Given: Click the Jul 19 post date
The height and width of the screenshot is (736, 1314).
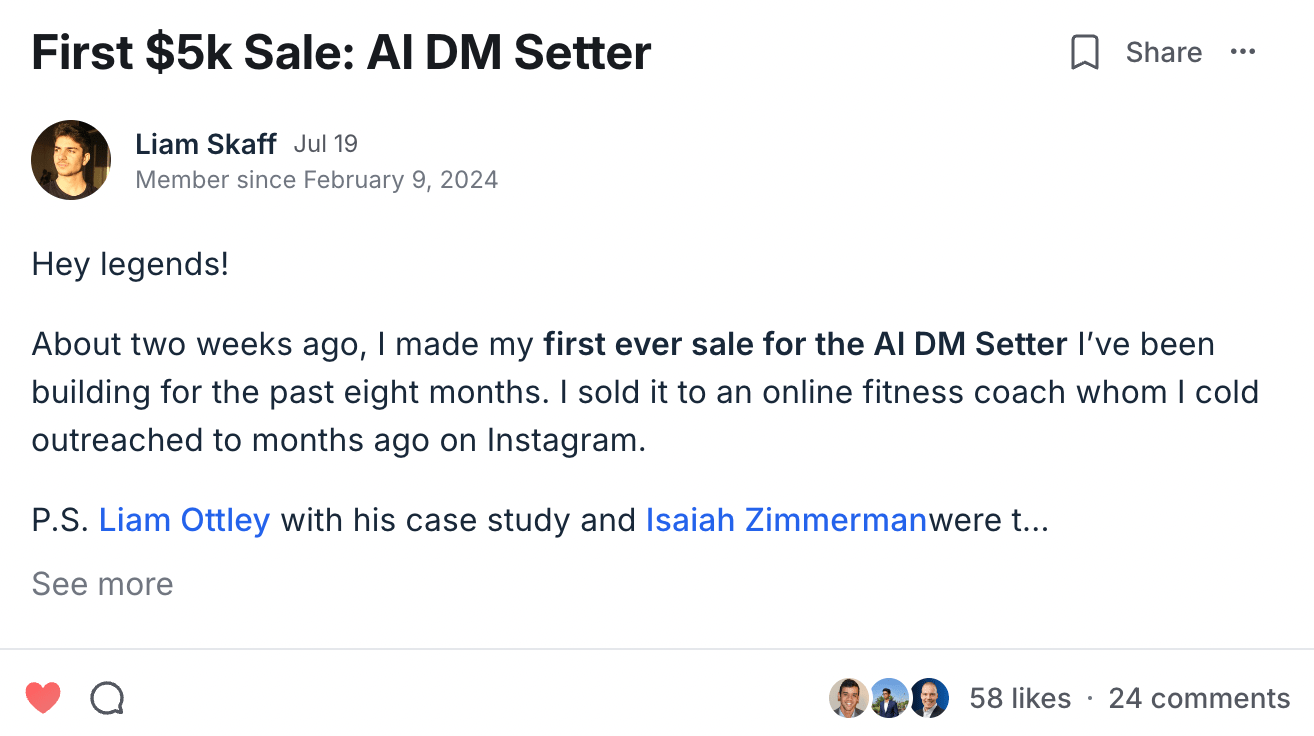Looking at the screenshot, I should (x=325, y=144).
